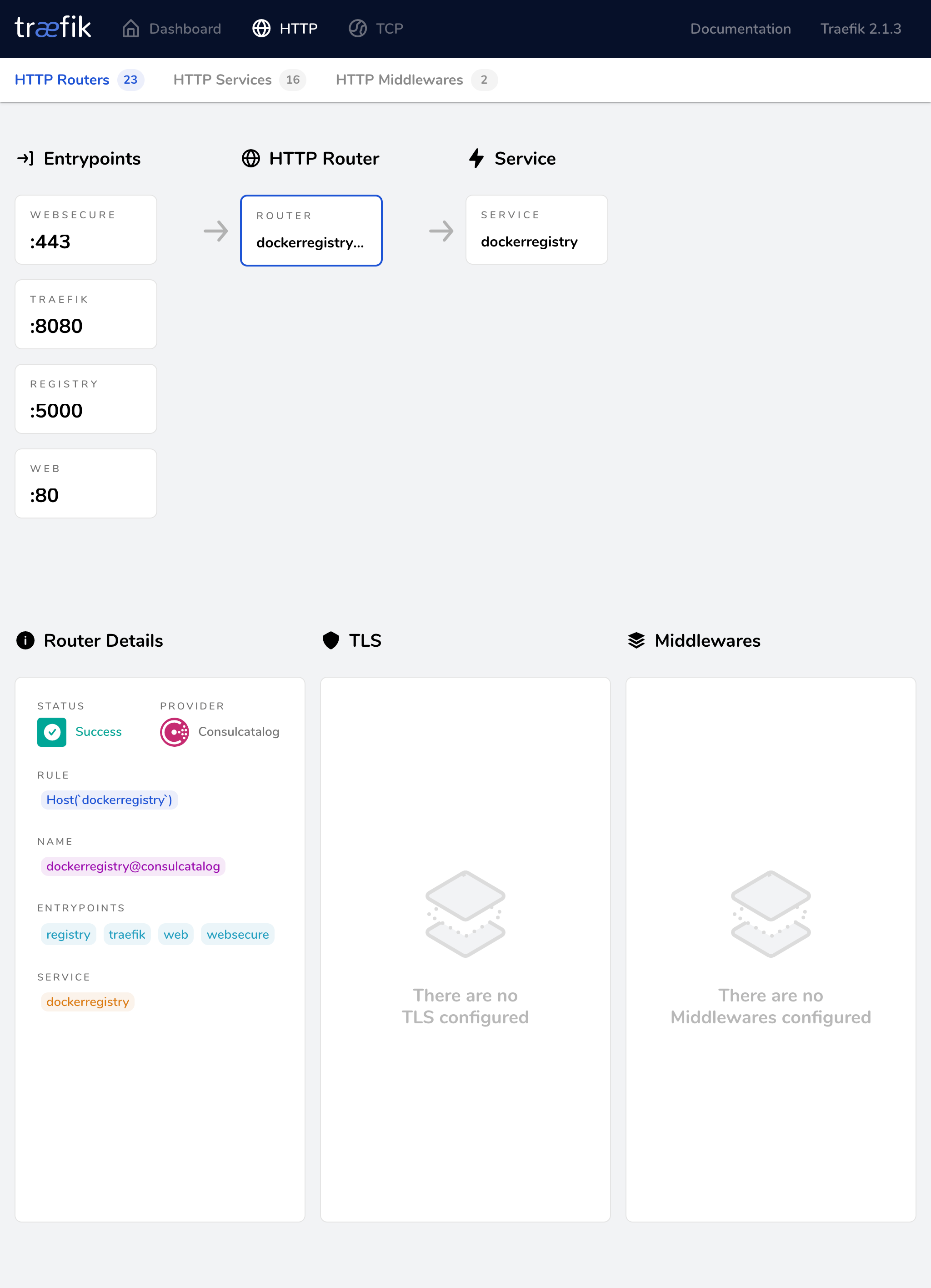Image resolution: width=931 pixels, height=1288 pixels.
Task: Click the Middlewares section heading
Action: tap(707, 640)
